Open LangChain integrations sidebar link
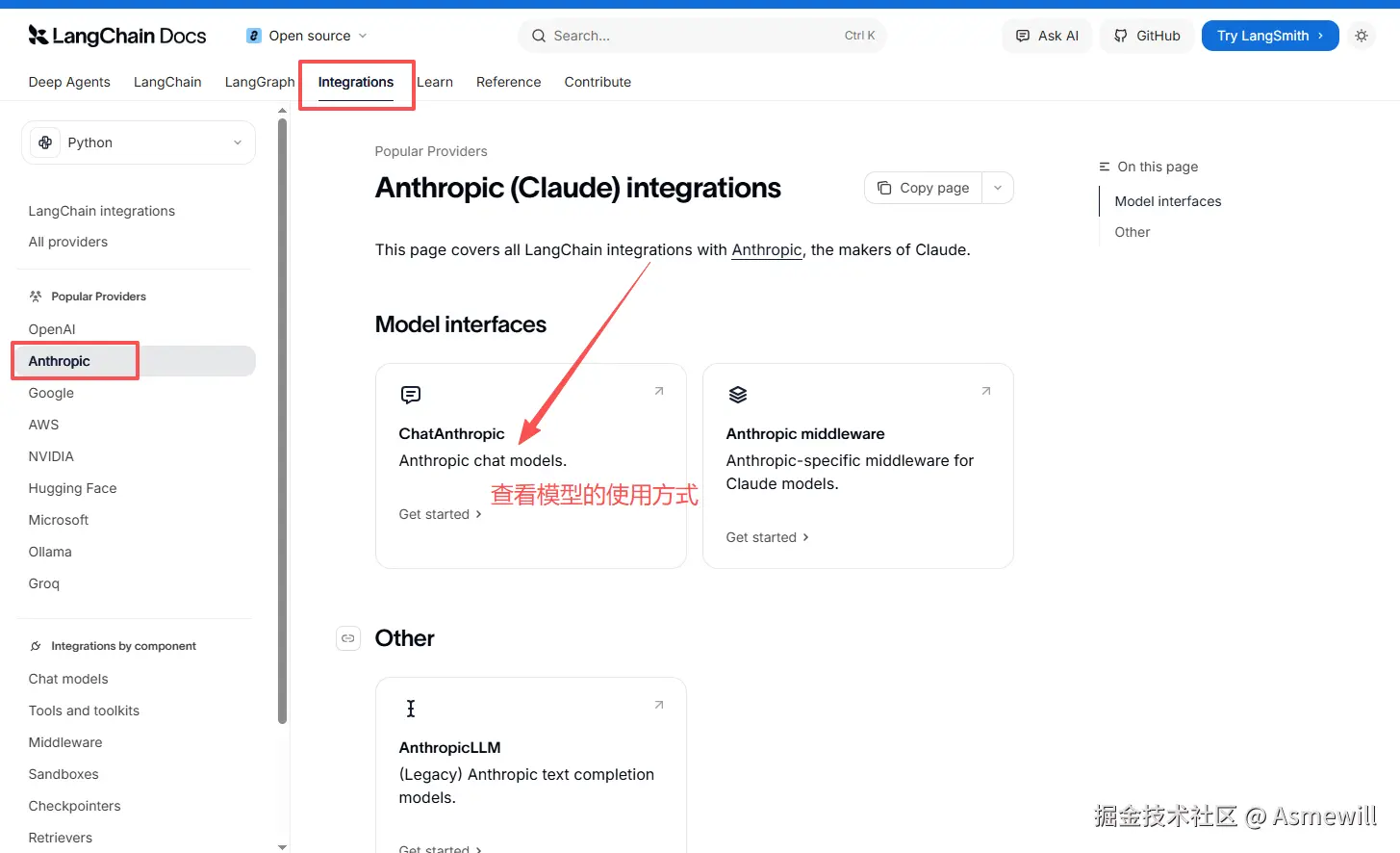Viewport: 1400px width, 853px height. pyautogui.click(x=102, y=211)
